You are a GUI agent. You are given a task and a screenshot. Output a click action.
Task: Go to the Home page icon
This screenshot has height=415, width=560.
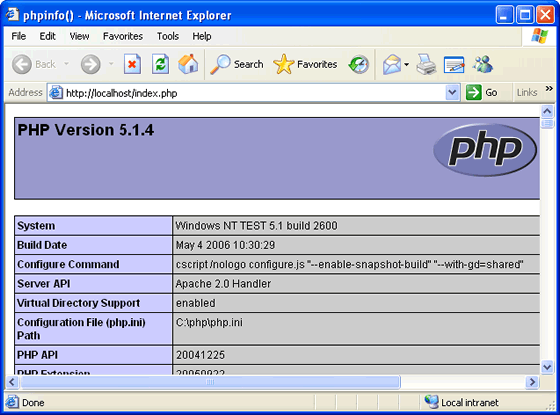[x=188, y=64]
